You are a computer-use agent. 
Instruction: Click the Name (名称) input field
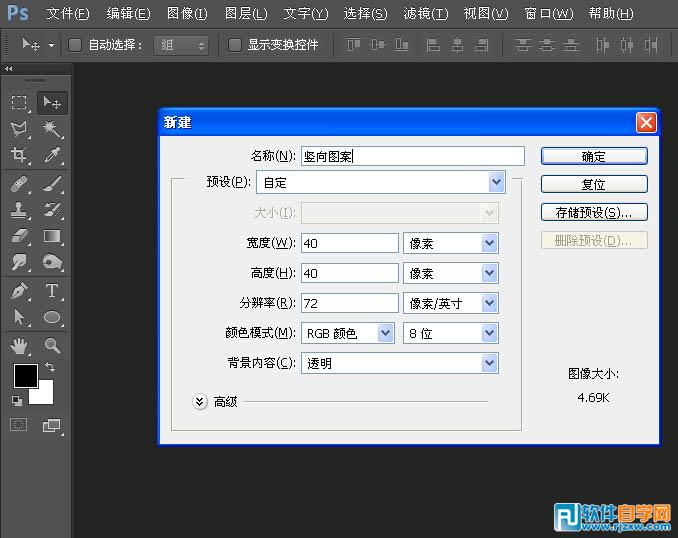coord(413,156)
